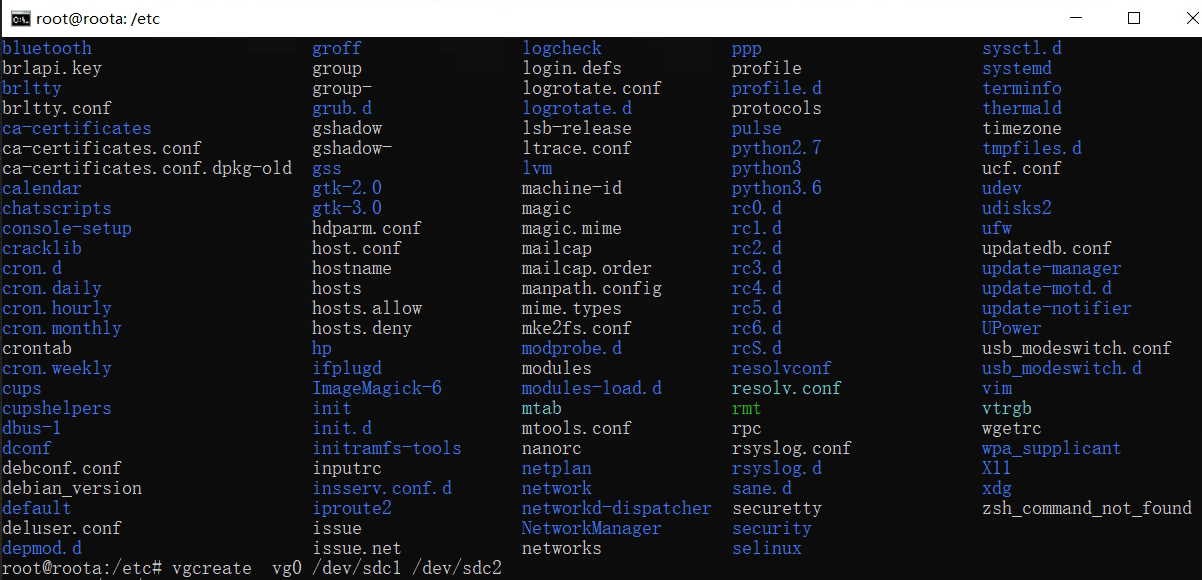Click the initramfs-tools directory name
This screenshot has width=1202, height=580.
tap(387, 448)
